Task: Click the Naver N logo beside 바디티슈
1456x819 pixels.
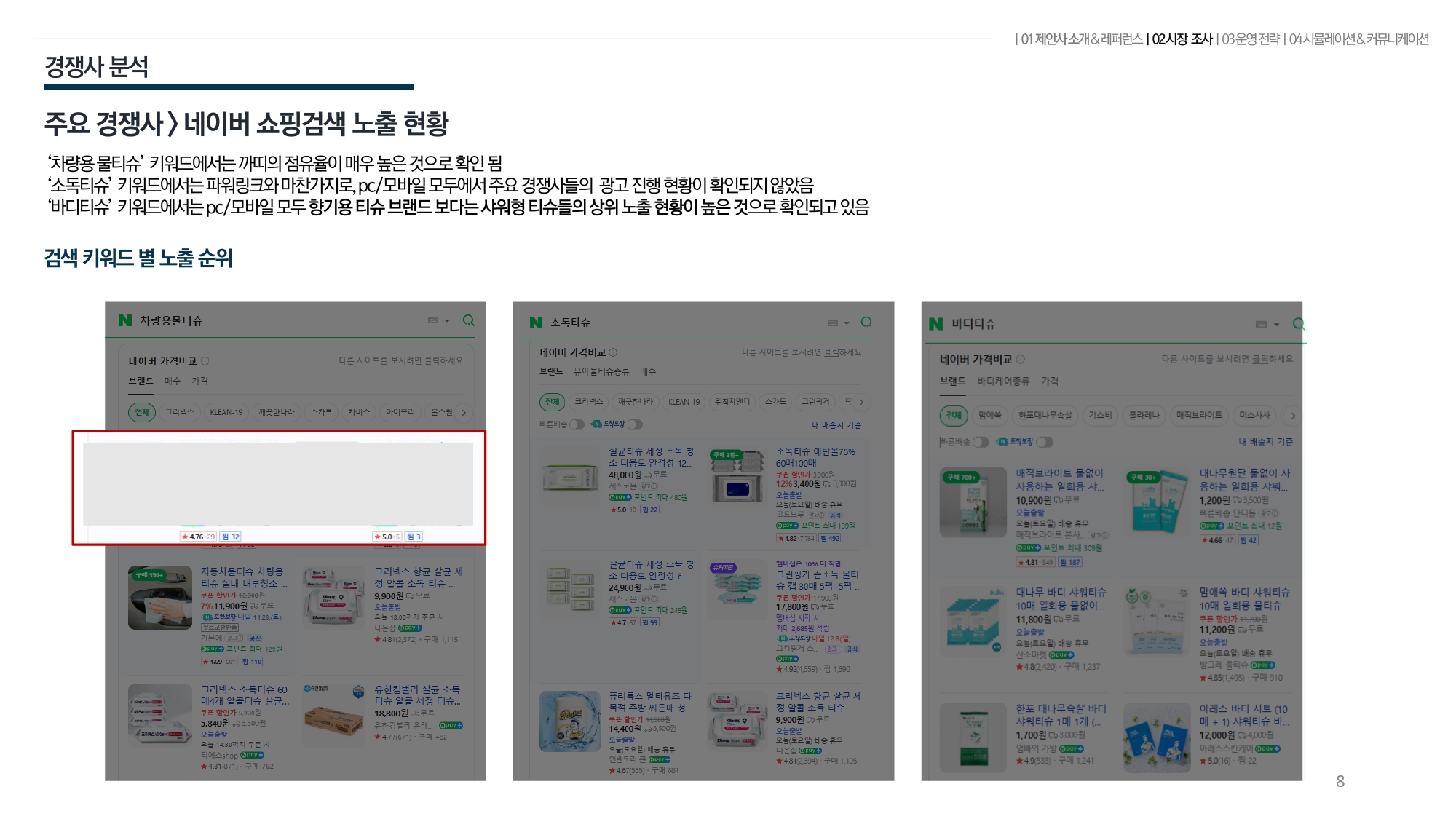Action: point(936,324)
